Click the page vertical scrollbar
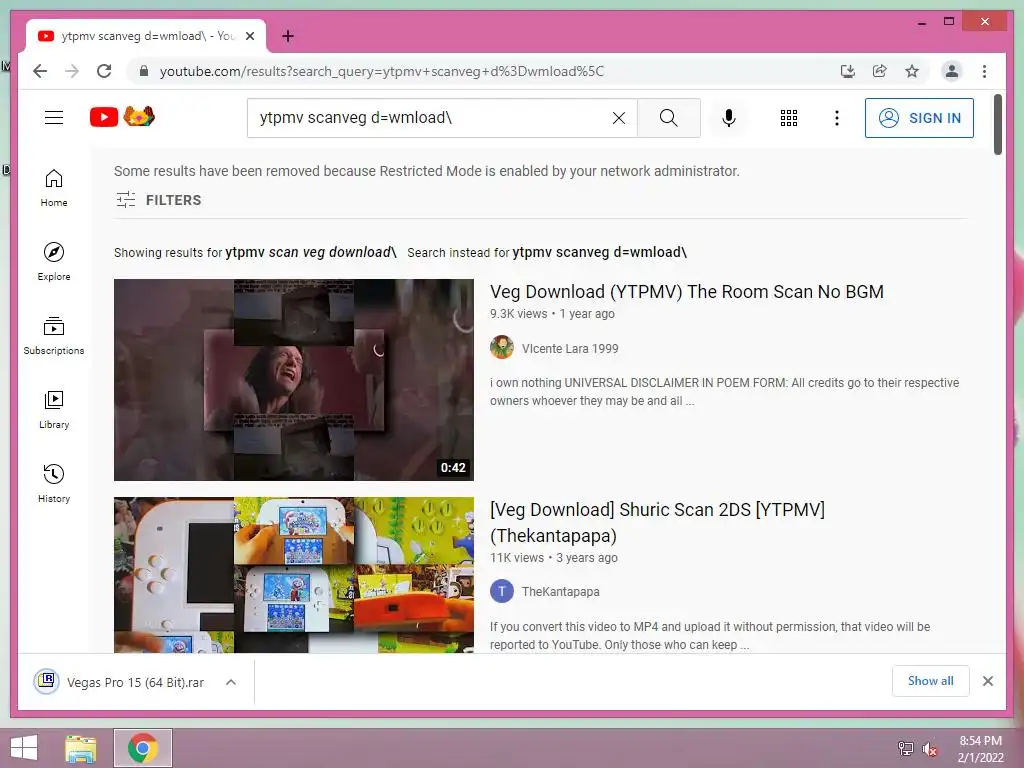Screen dimensions: 1024x768 coord(997,125)
